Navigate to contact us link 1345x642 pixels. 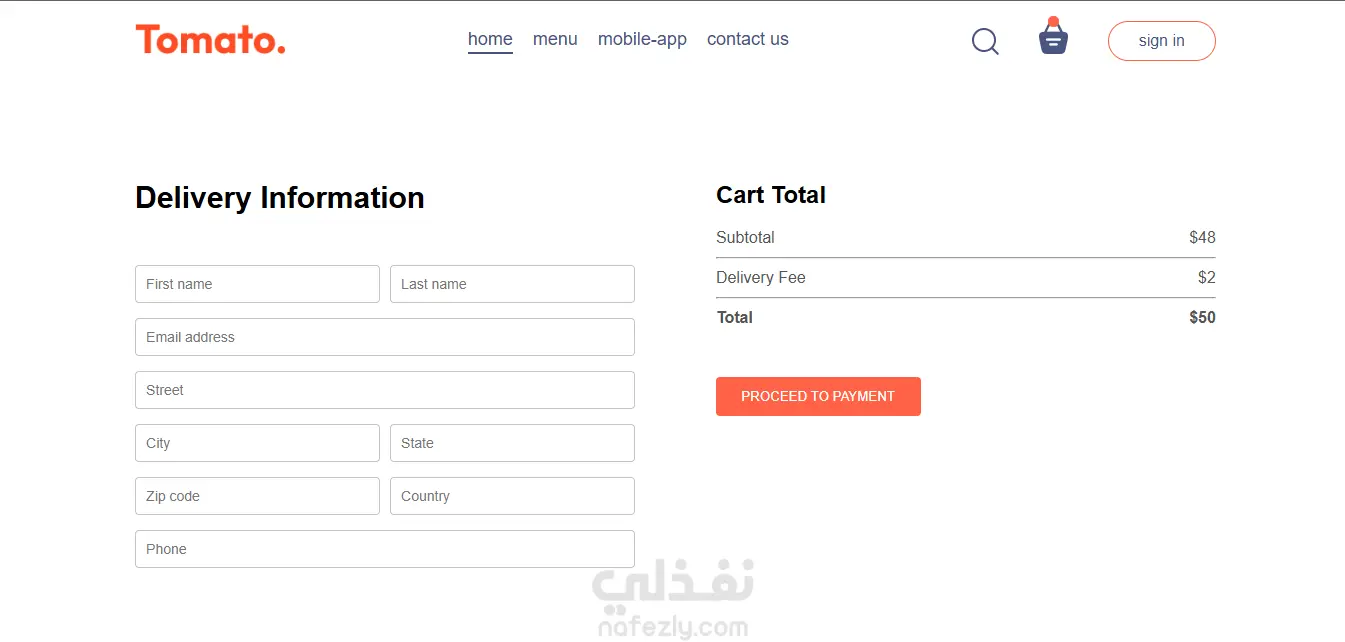748,39
